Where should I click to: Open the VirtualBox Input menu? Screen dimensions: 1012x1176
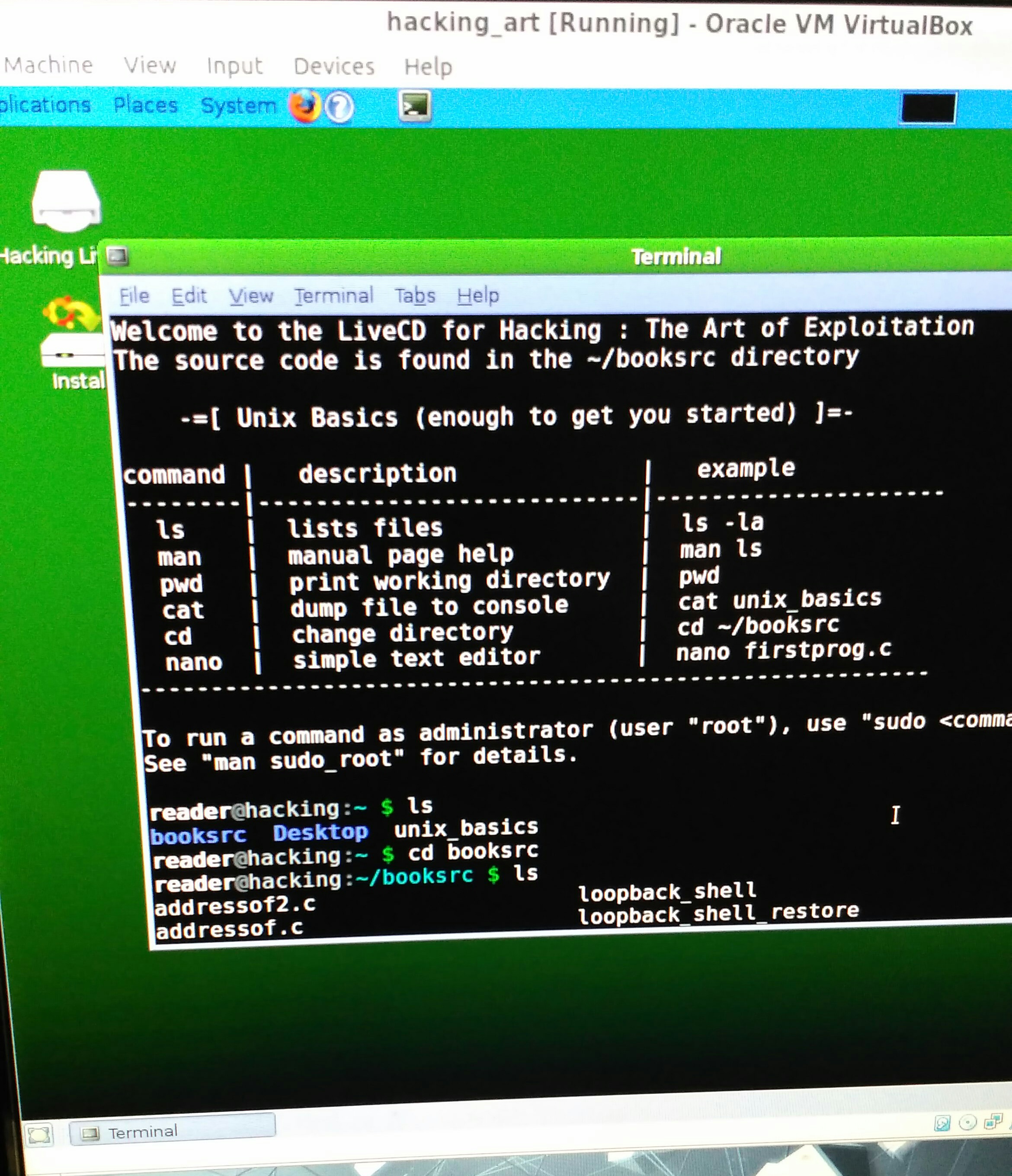tap(234, 66)
